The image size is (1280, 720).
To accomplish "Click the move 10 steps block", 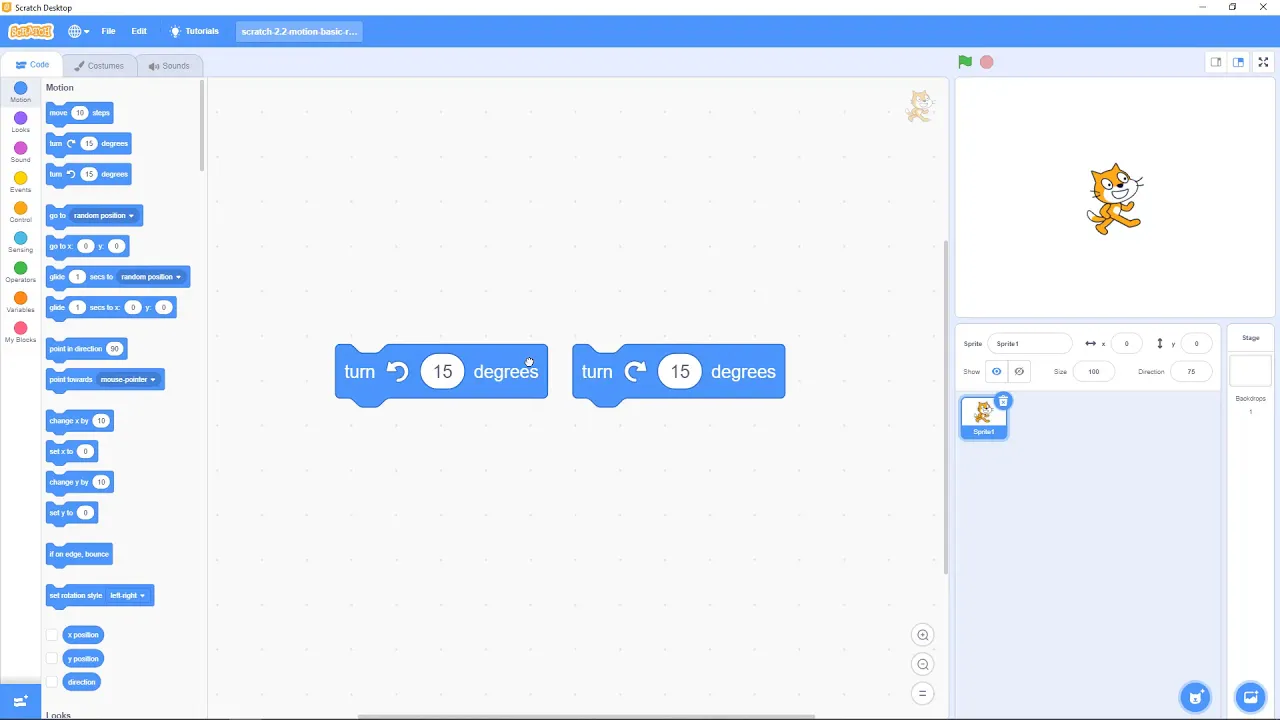I will click(x=79, y=113).
